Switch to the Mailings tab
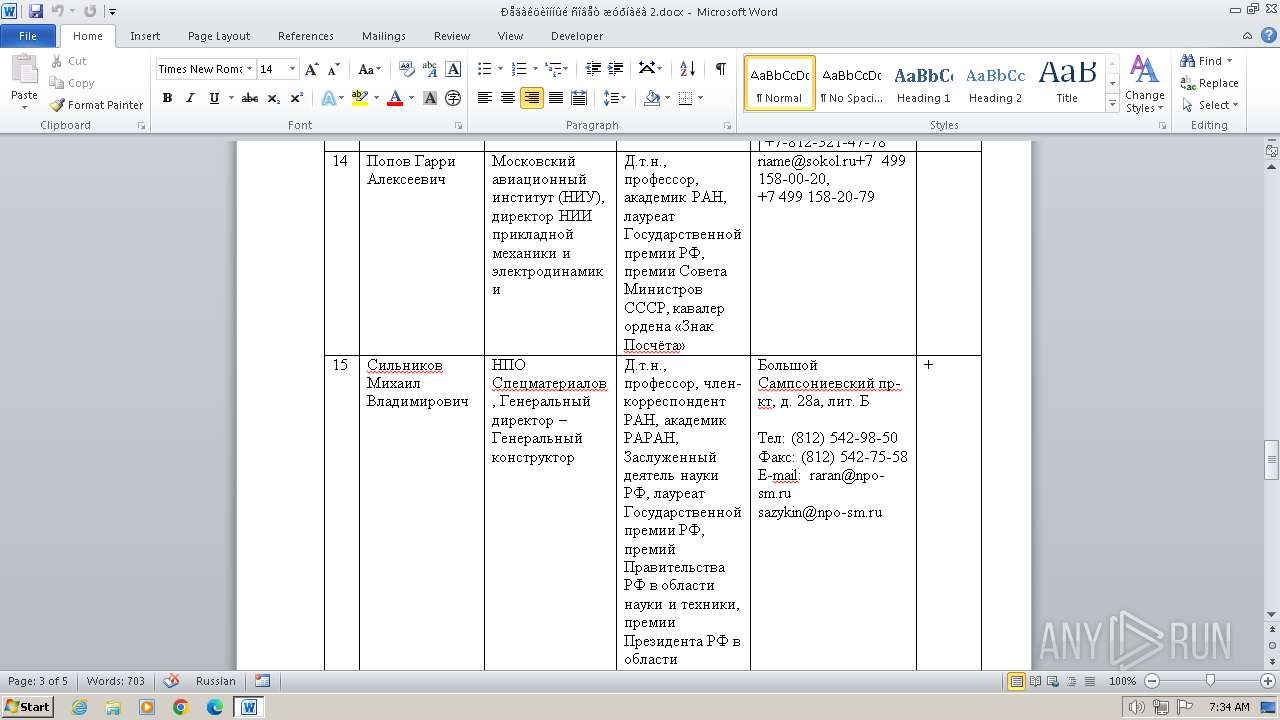Viewport: 1280px width, 720px height. click(x=384, y=36)
